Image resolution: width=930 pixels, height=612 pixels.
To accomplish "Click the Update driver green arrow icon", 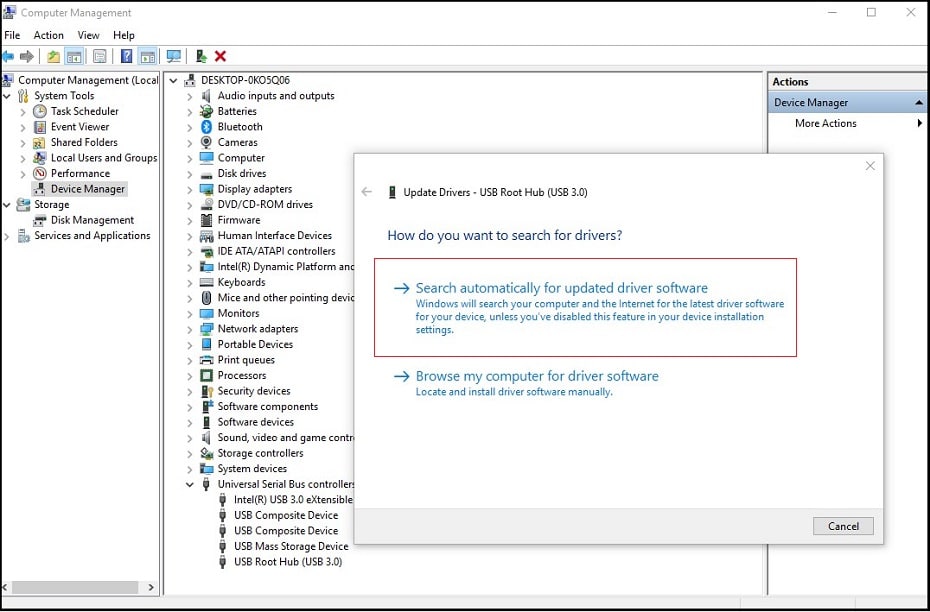I will pyautogui.click(x=202, y=56).
